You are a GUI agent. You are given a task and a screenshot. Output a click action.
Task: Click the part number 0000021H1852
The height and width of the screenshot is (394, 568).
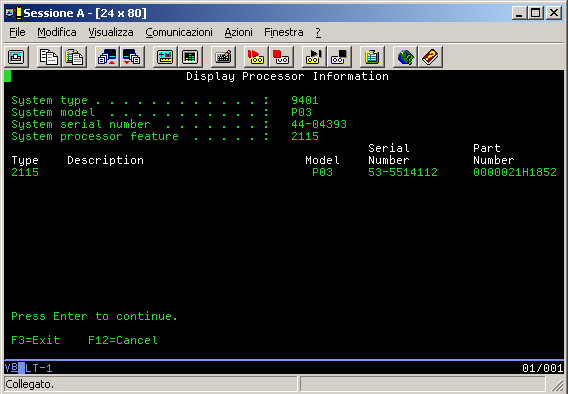[515, 172]
